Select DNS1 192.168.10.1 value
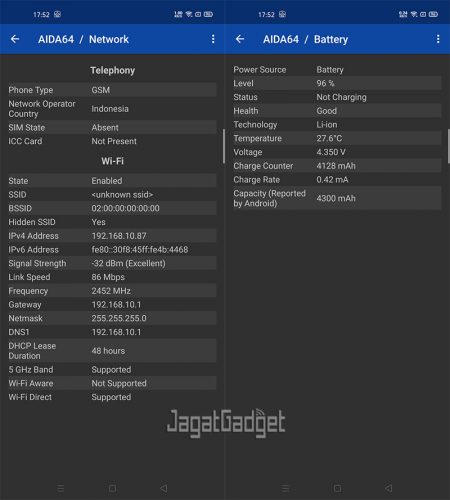The height and width of the screenshot is (500, 450). coord(116,332)
